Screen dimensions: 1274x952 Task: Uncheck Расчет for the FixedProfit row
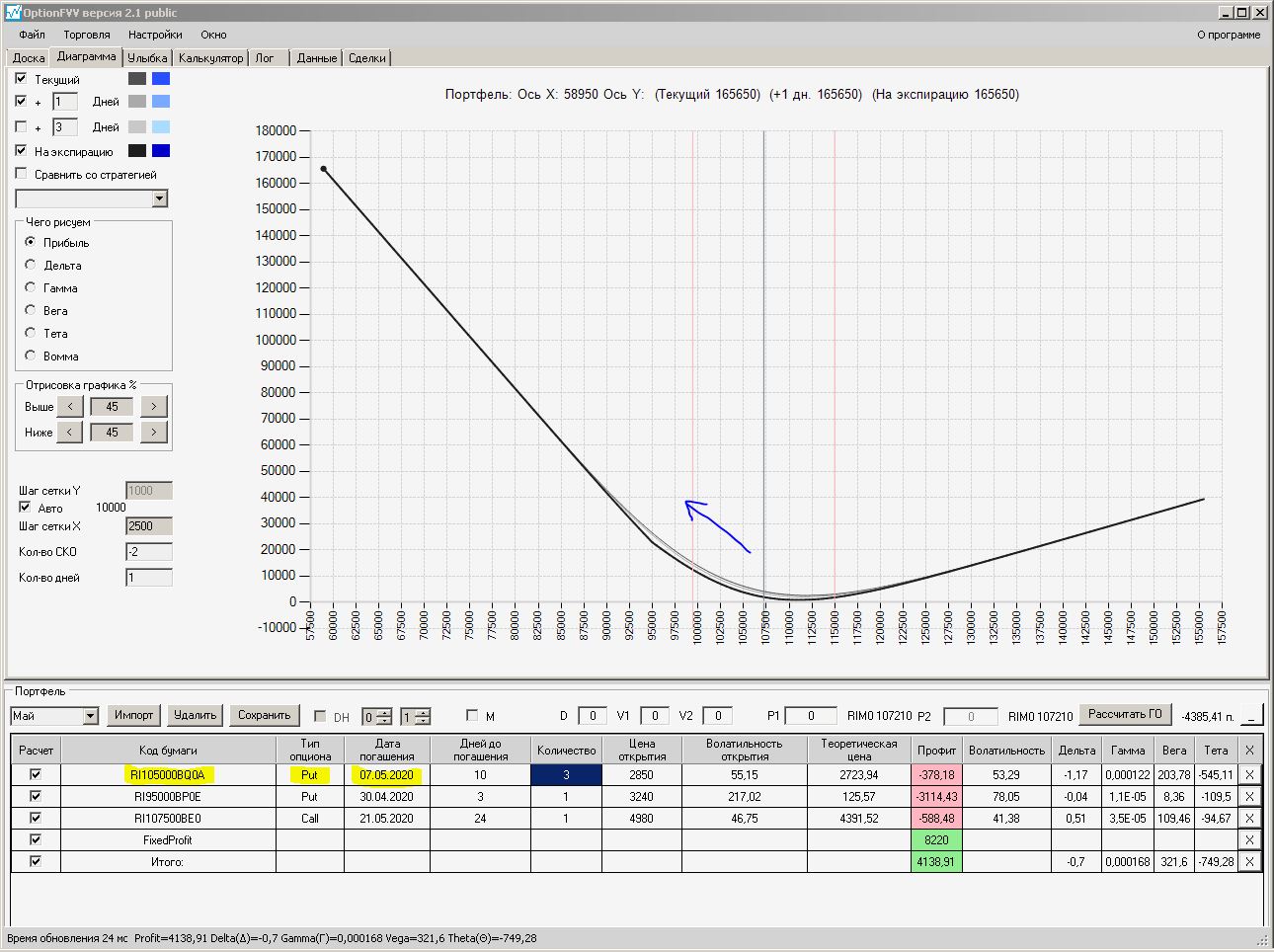tap(36, 840)
